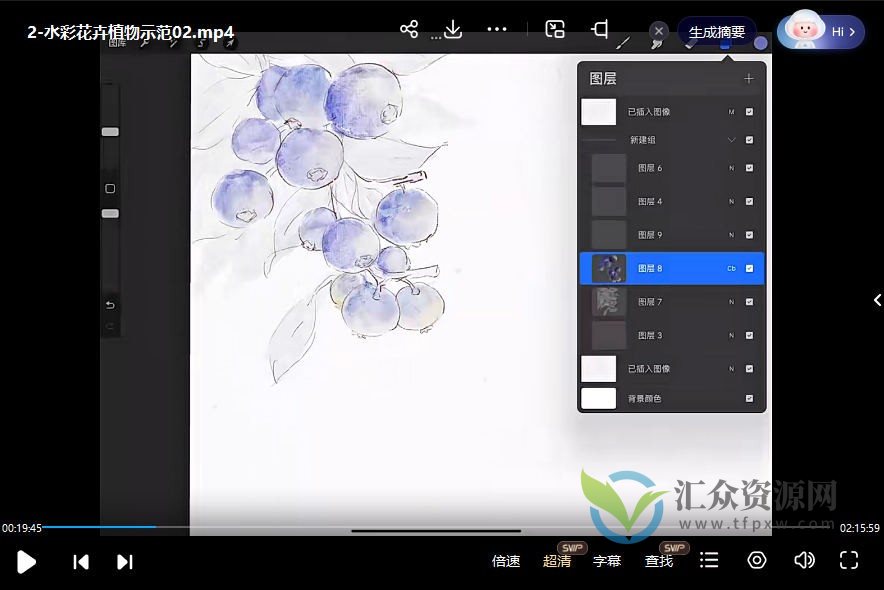Click the picture-in-picture icon in the toolbar
Image resolution: width=884 pixels, height=590 pixels.
pyautogui.click(x=556, y=30)
